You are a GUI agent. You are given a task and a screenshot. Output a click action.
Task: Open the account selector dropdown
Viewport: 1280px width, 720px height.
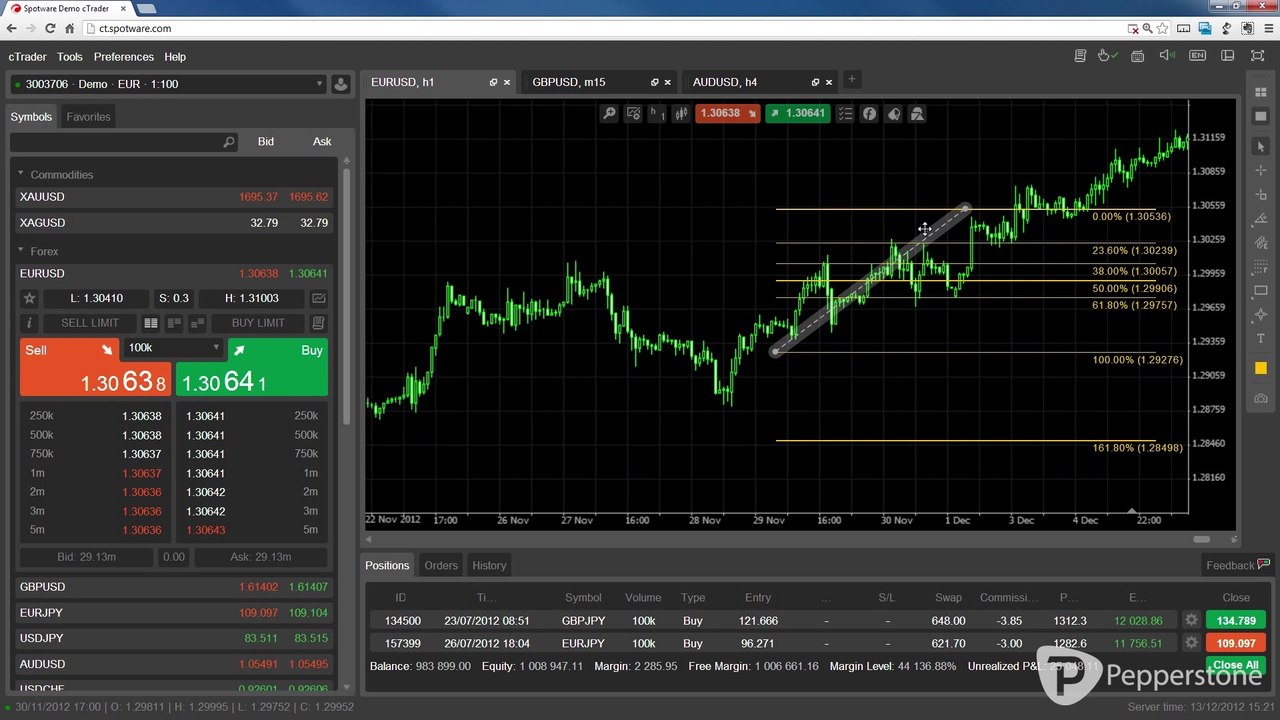168,84
